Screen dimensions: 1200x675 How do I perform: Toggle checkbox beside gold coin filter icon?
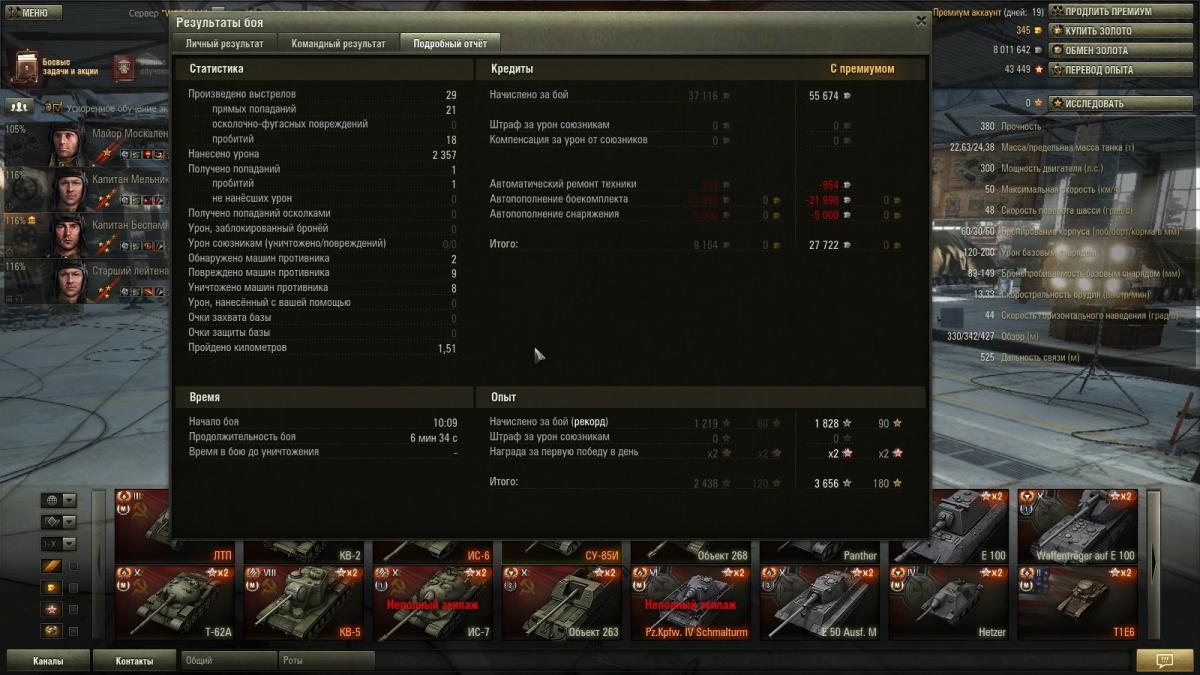tap(73, 587)
